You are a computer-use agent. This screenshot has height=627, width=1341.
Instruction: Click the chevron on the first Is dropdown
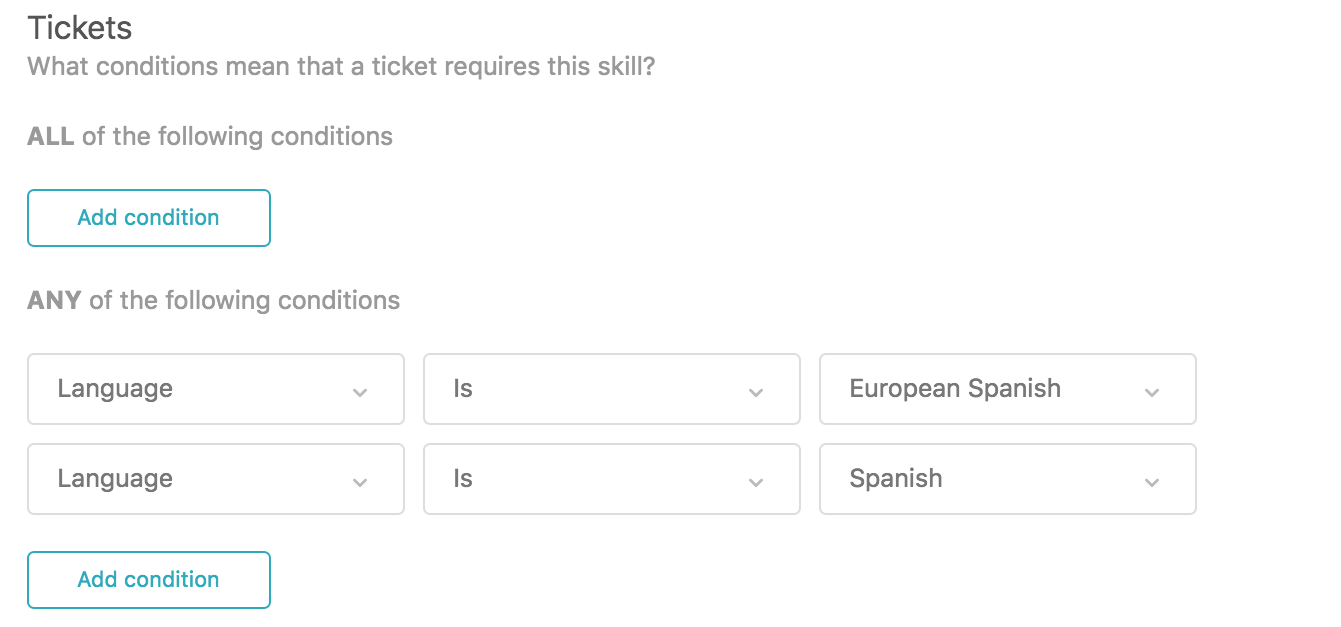coord(755,389)
